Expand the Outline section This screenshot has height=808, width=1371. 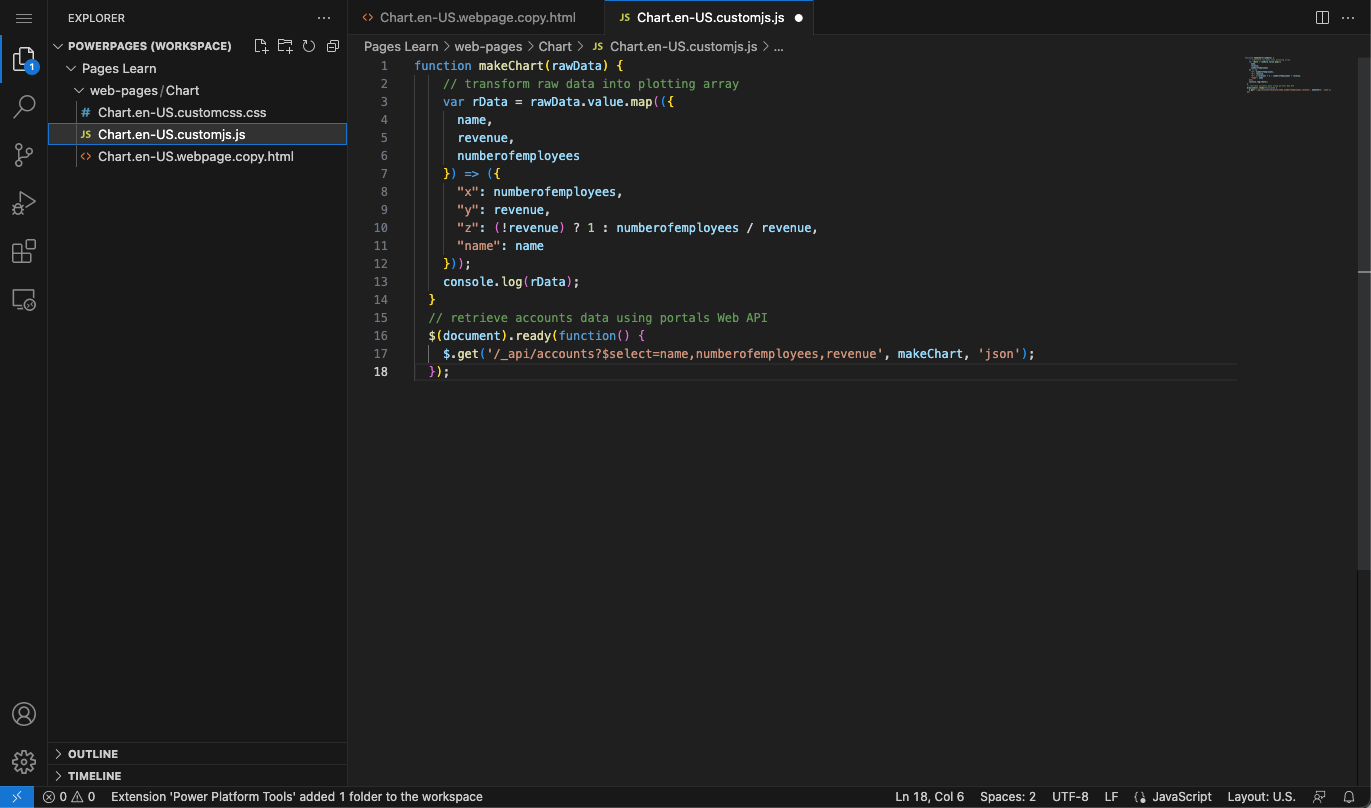[93, 754]
